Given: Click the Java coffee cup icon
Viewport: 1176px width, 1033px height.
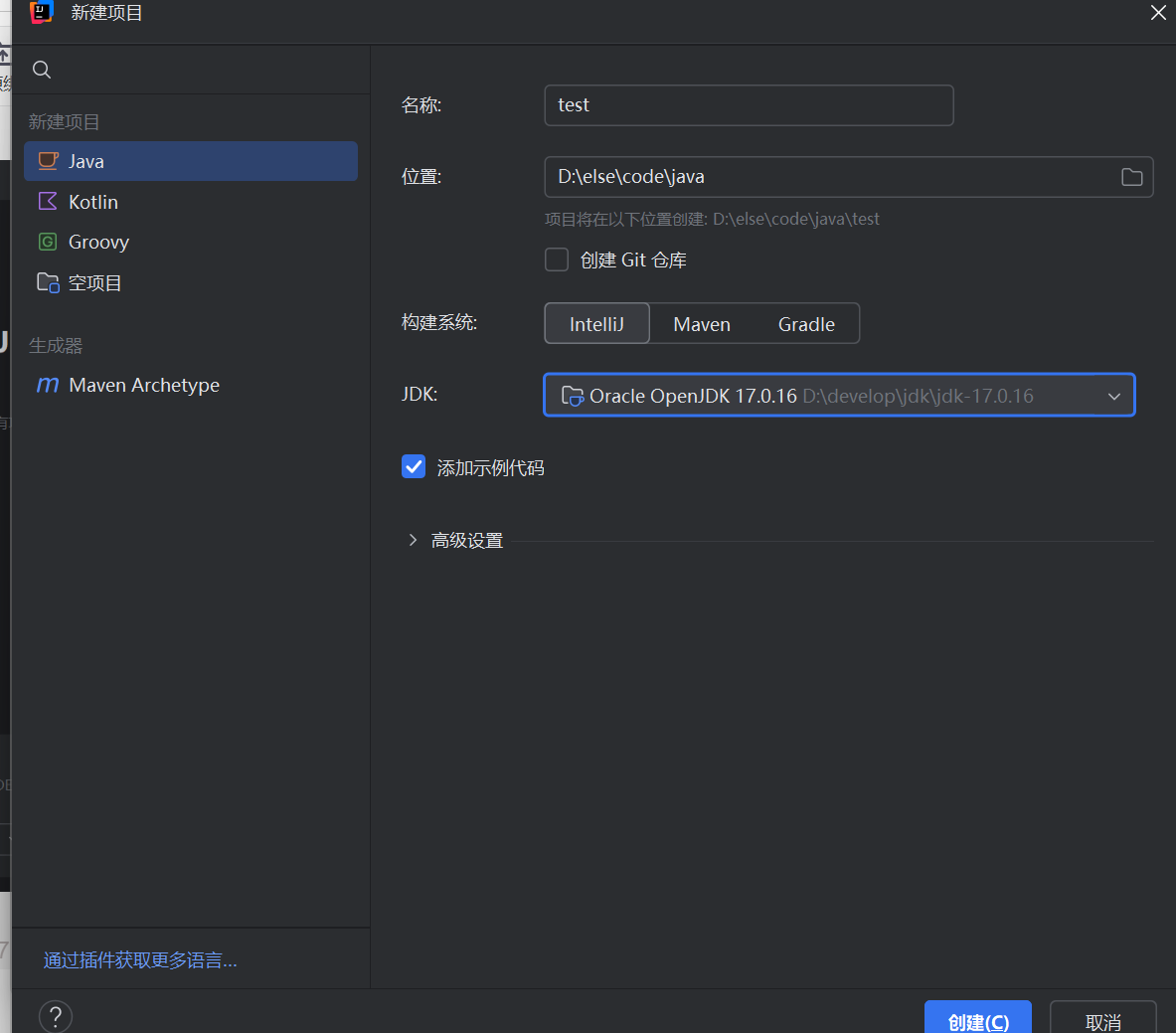Looking at the screenshot, I should click(48, 160).
